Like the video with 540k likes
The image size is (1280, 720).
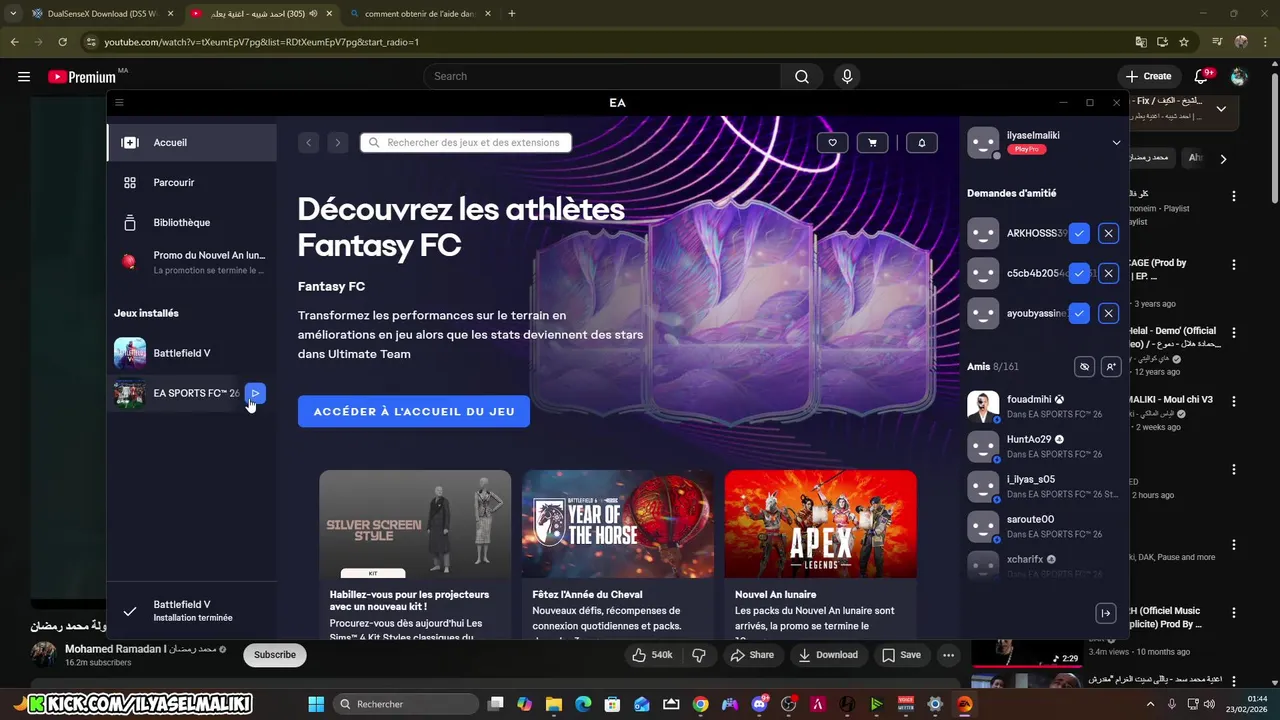point(652,655)
